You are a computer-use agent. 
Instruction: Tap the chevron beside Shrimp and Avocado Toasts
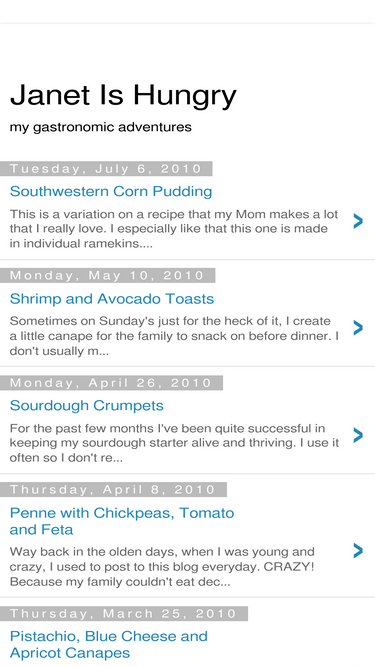358,328
